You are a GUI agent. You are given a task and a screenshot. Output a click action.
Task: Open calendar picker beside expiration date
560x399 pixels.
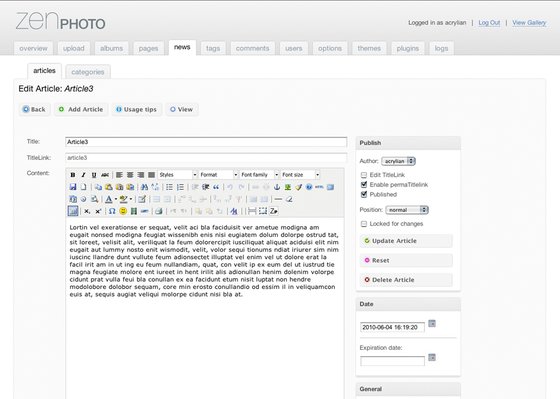(x=432, y=357)
